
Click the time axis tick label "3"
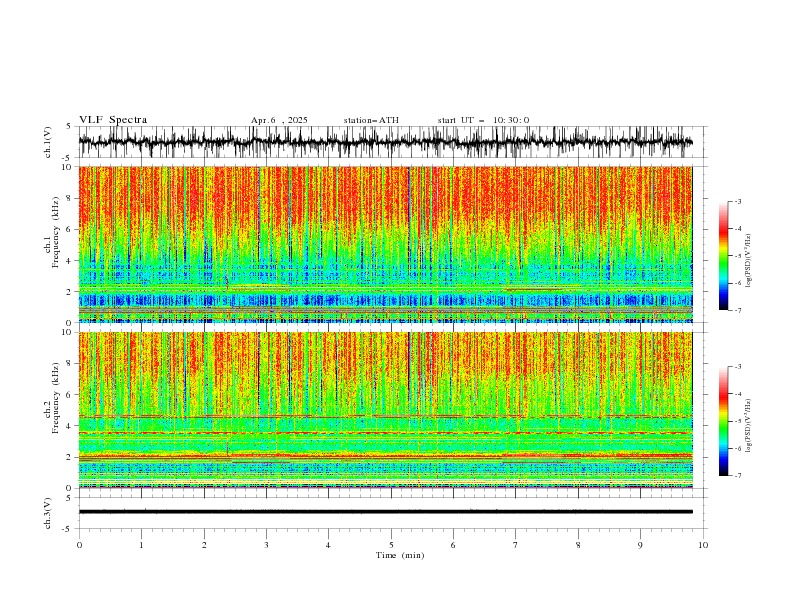click(x=266, y=545)
